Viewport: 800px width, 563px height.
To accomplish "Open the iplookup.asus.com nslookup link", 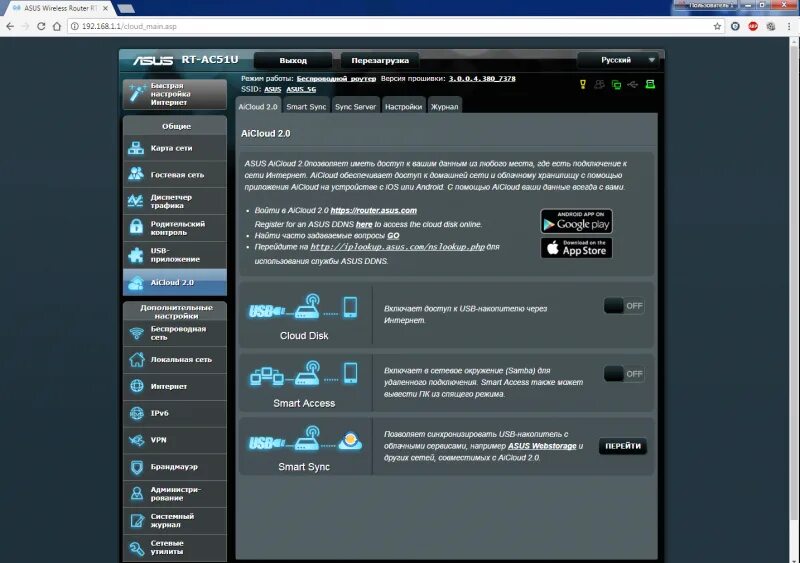I will [x=397, y=247].
